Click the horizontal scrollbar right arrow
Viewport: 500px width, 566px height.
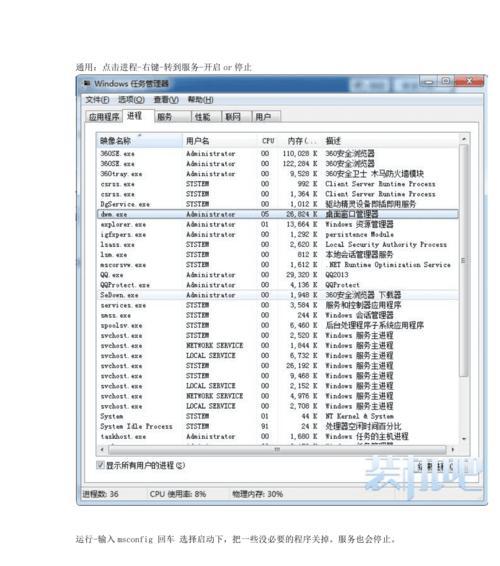453,449
